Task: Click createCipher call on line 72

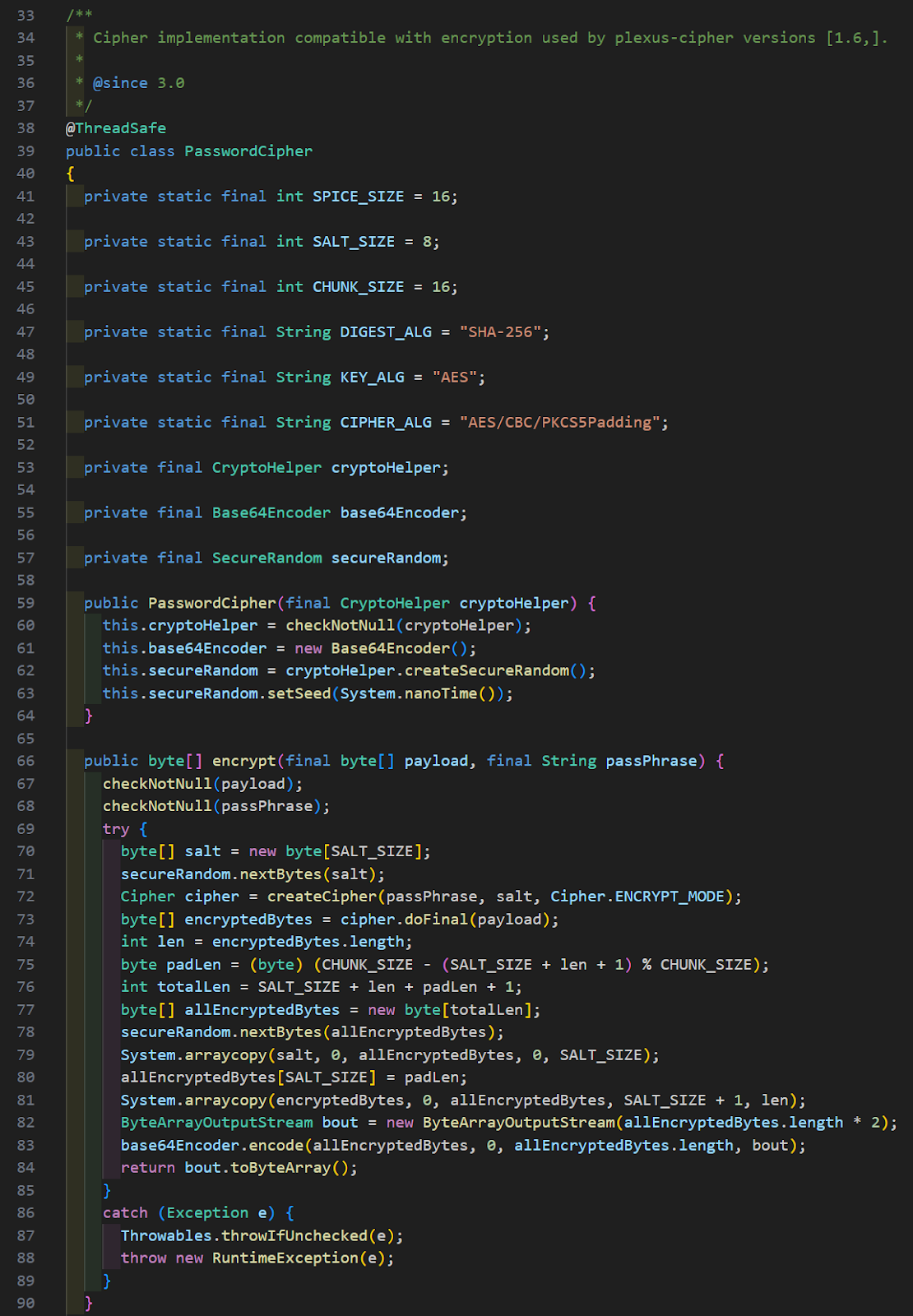Action: point(322,897)
